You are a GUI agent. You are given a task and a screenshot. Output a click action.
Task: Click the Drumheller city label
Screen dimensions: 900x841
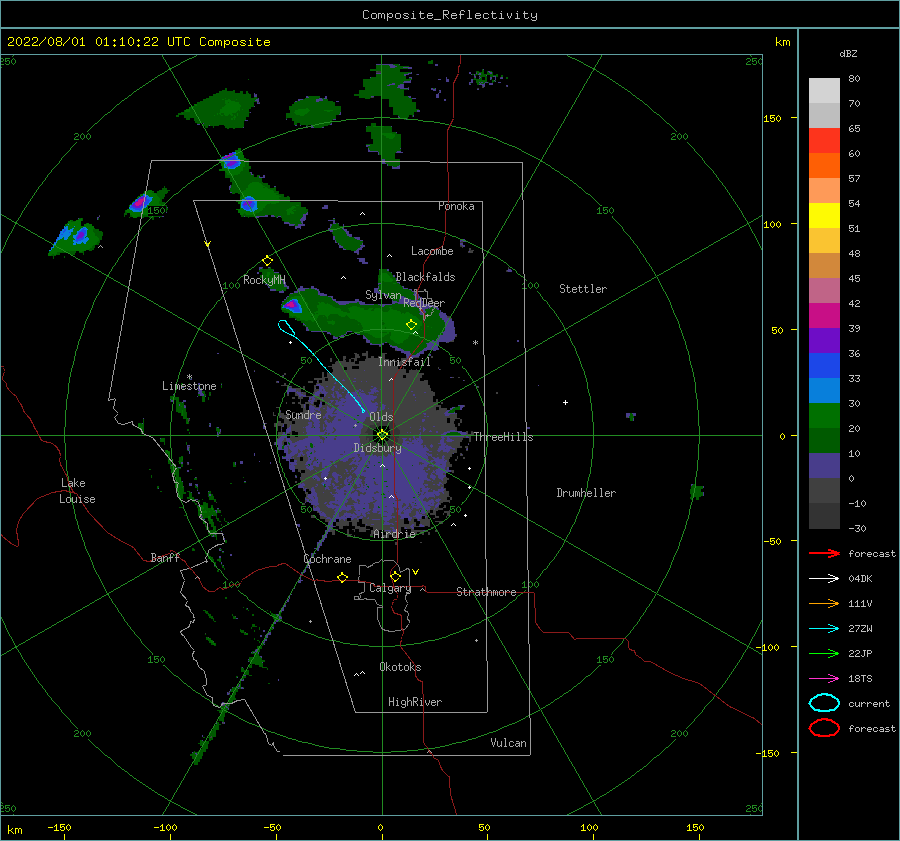[x=586, y=493]
